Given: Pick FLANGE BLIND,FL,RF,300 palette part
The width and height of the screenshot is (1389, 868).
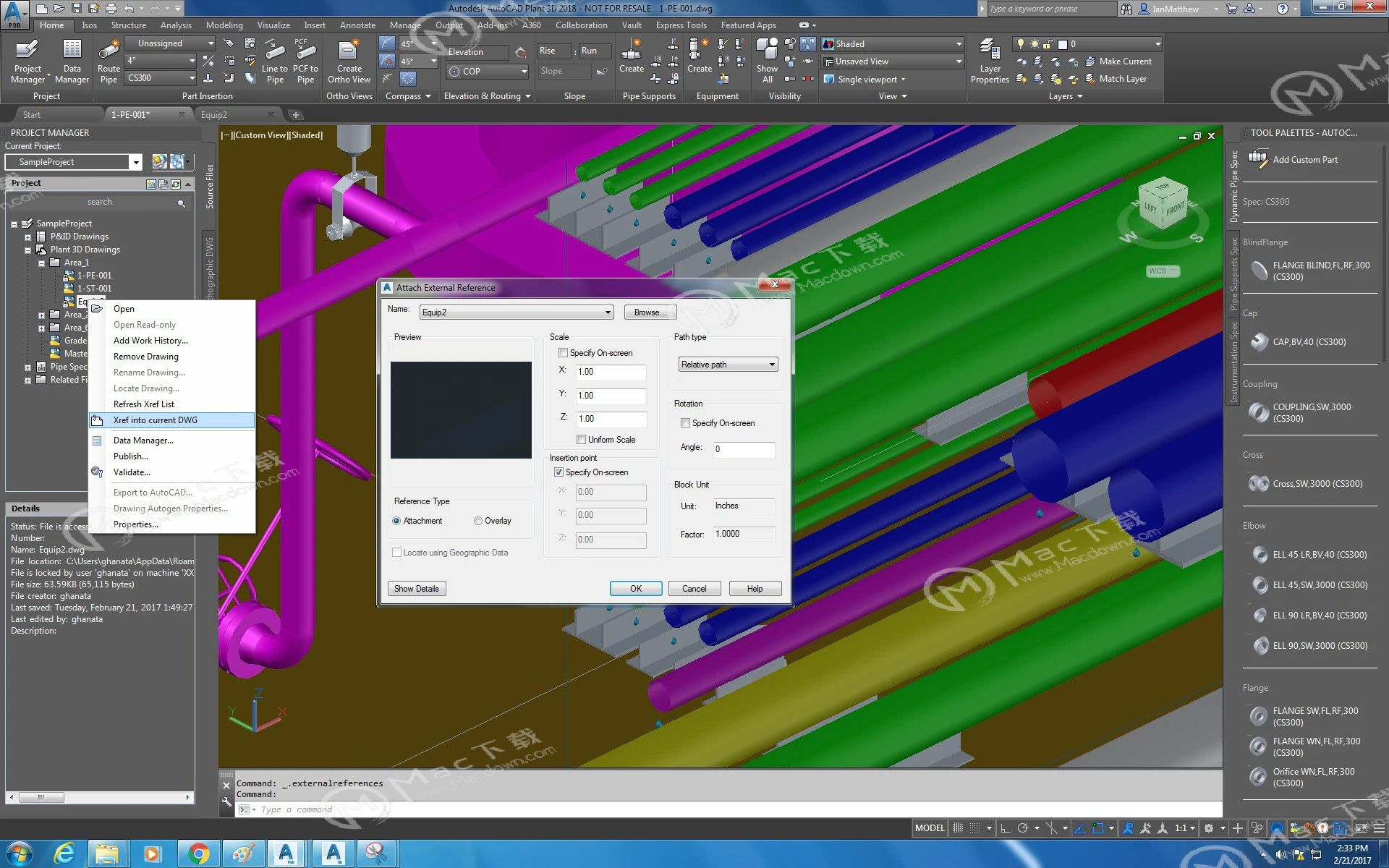Looking at the screenshot, I should point(1310,271).
